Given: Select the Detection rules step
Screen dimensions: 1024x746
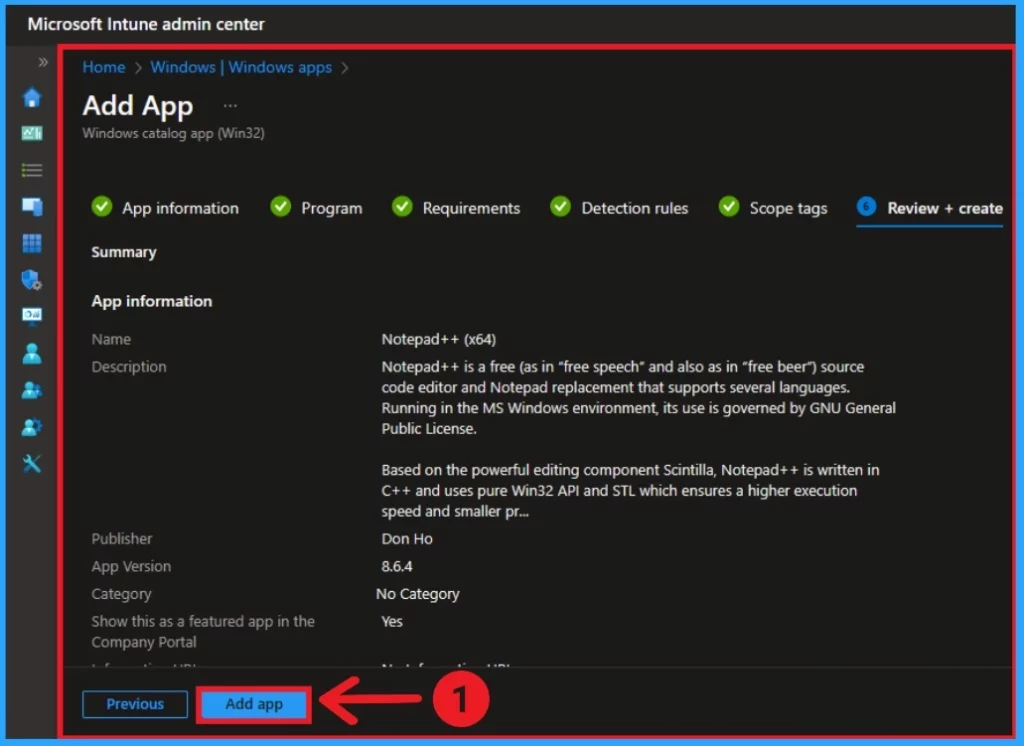Looking at the screenshot, I should click(620, 208).
